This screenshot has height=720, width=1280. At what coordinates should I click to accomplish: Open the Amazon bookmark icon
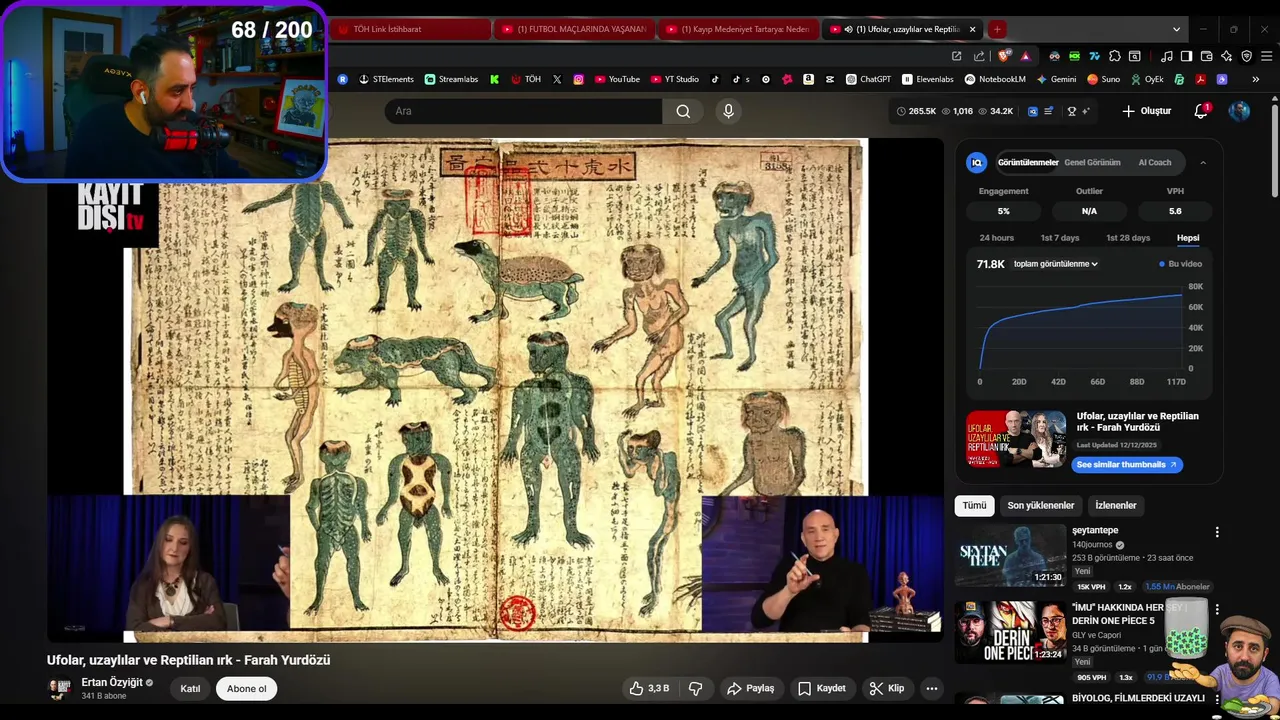pyautogui.click(x=808, y=79)
